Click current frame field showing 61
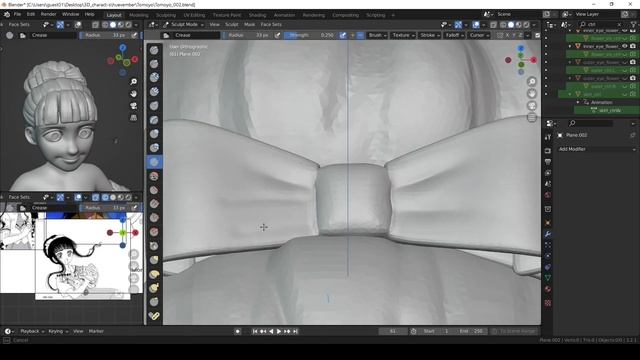 point(393,331)
